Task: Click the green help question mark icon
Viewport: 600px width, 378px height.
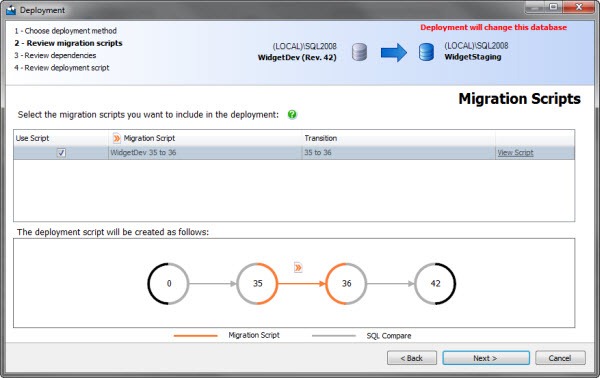Action: click(292, 114)
